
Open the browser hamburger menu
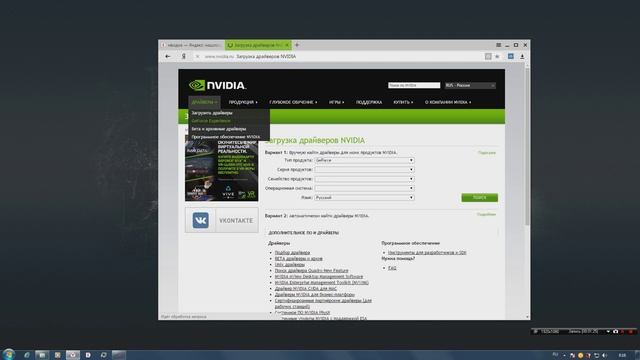pyautogui.click(x=498, y=45)
